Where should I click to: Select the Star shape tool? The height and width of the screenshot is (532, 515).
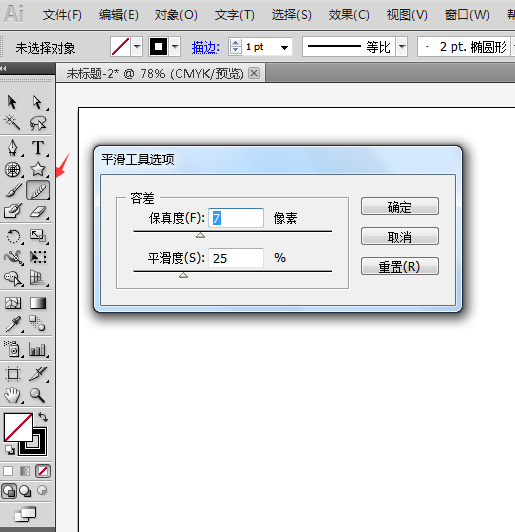[38, 169]
